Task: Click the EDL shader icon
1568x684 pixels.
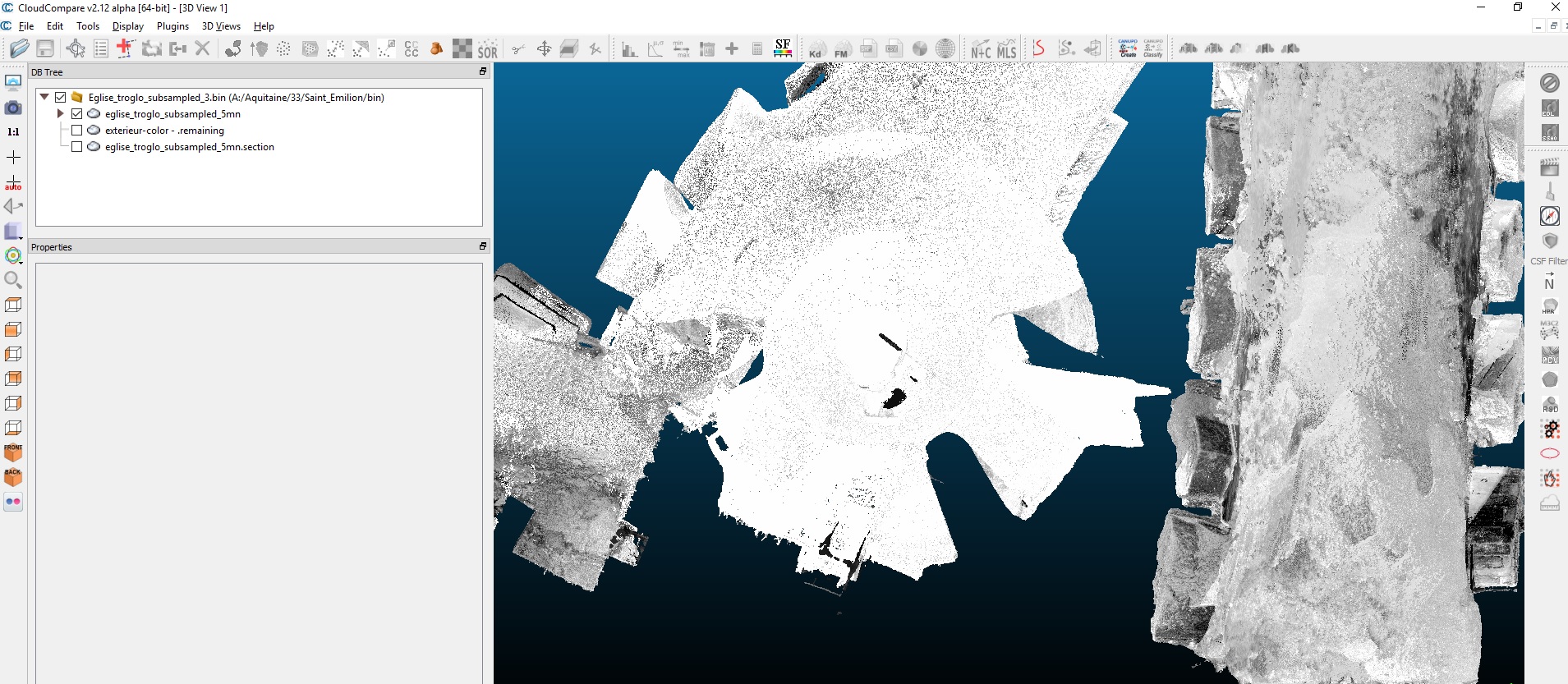Action: click(x=1550, y=108)
